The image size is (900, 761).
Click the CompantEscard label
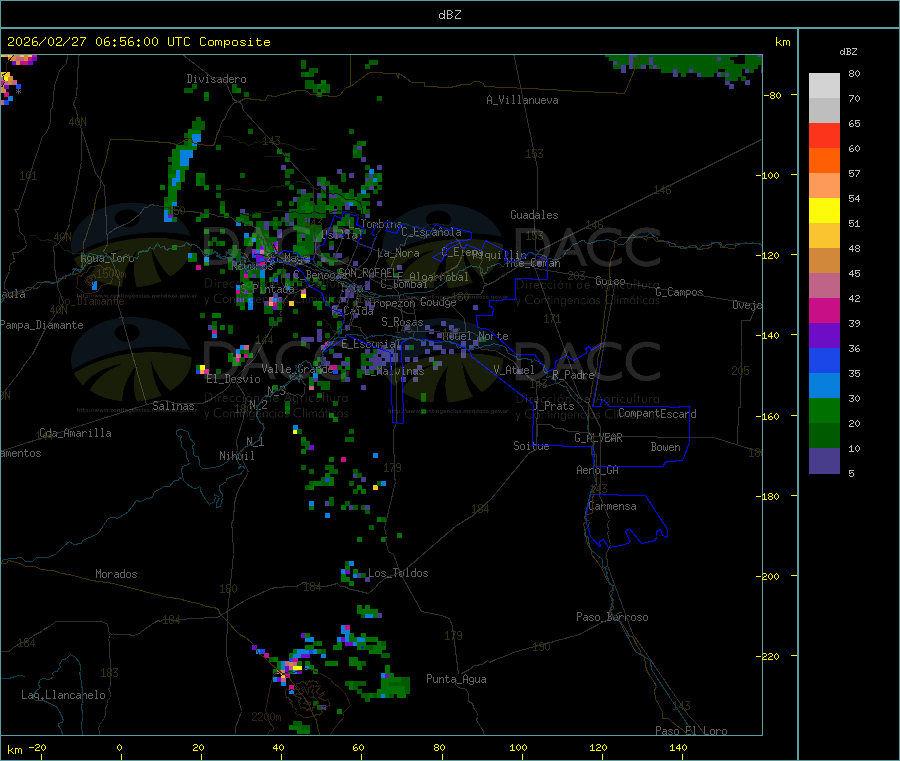click(658, 413)
